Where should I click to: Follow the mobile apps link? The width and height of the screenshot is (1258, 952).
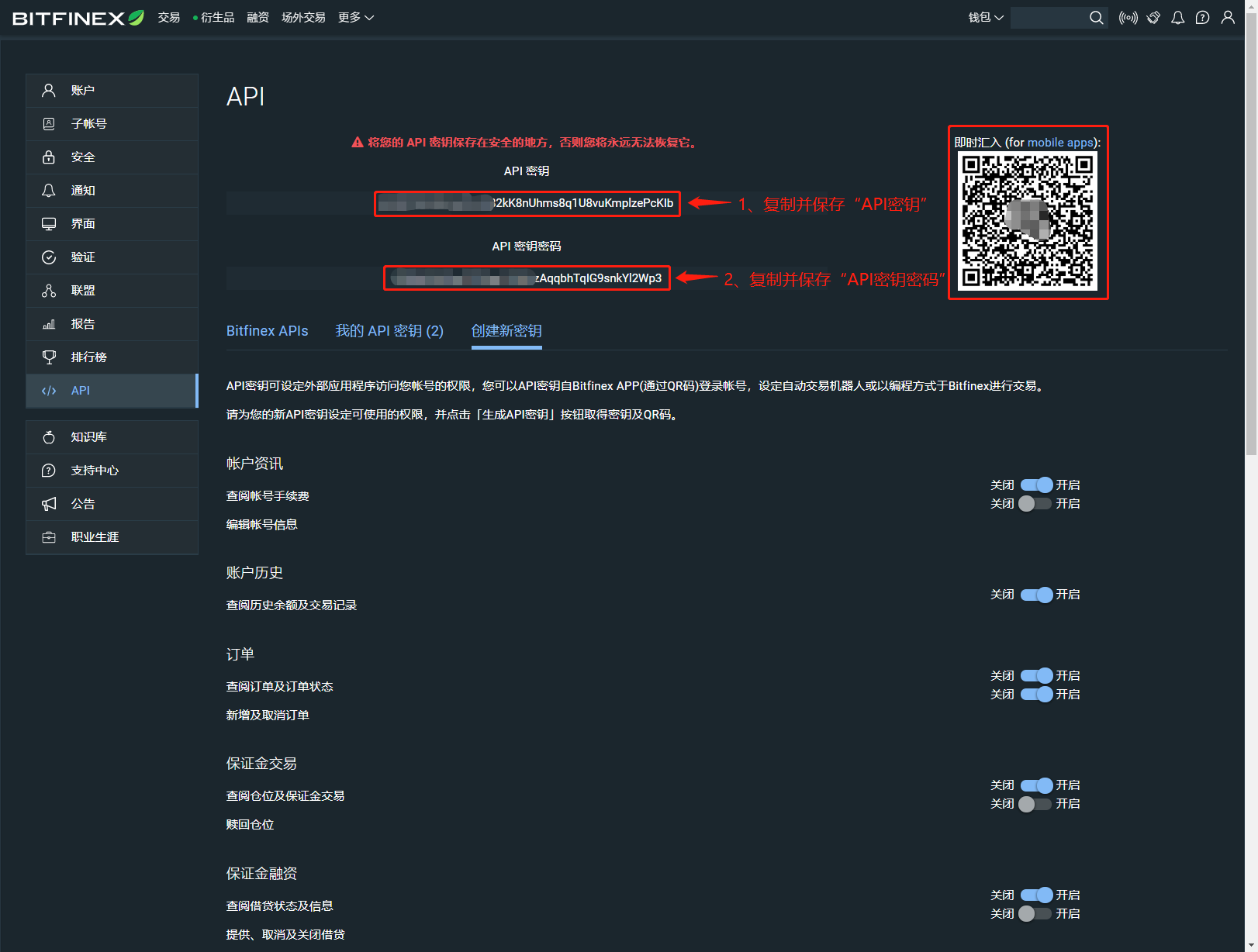click(1060, 143)
